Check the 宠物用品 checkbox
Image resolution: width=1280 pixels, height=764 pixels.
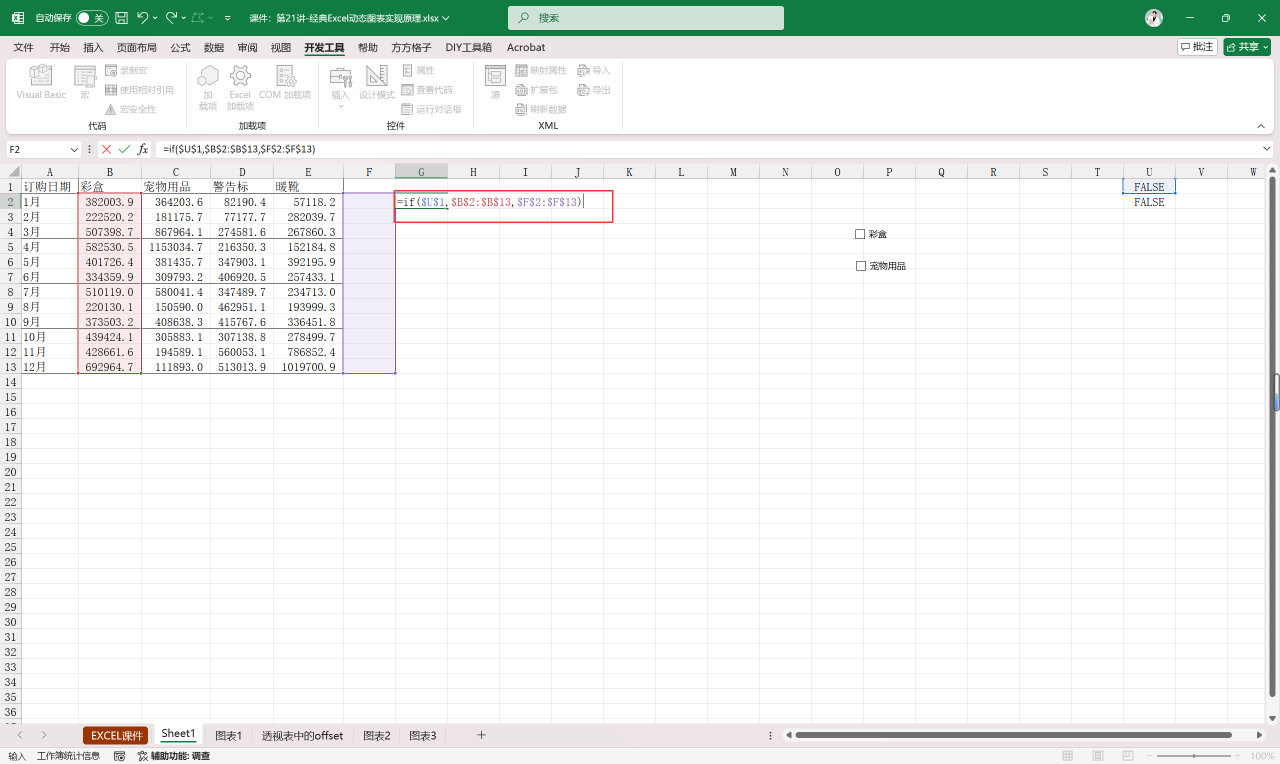point(860,266)
